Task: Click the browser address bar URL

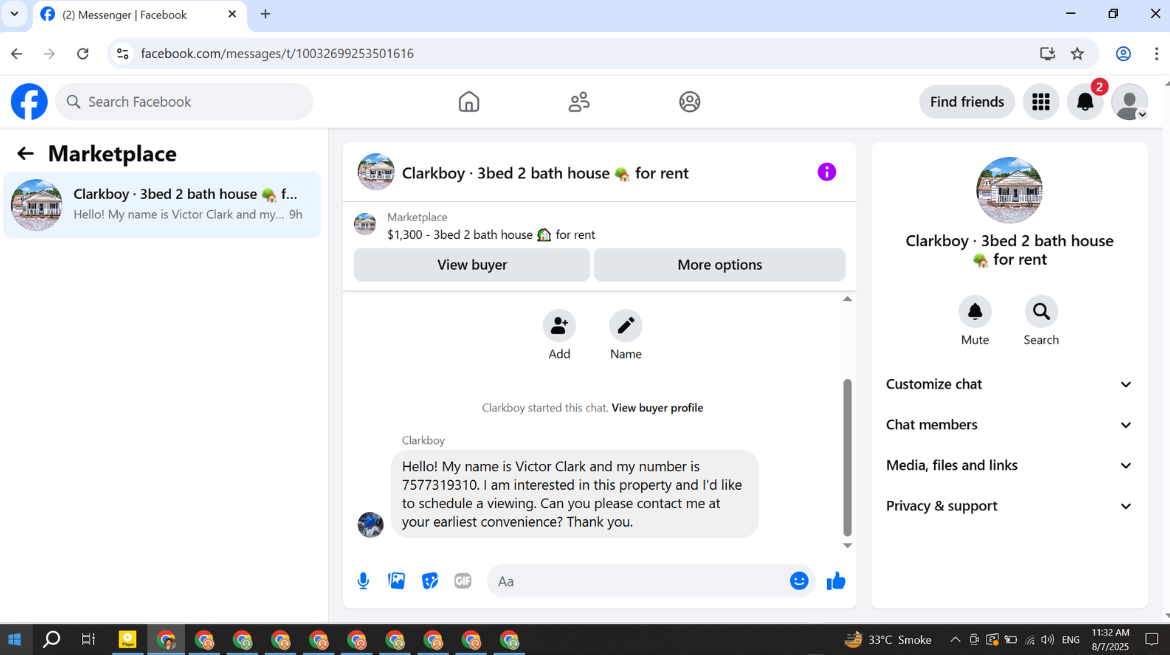Action: coord(277,54)
